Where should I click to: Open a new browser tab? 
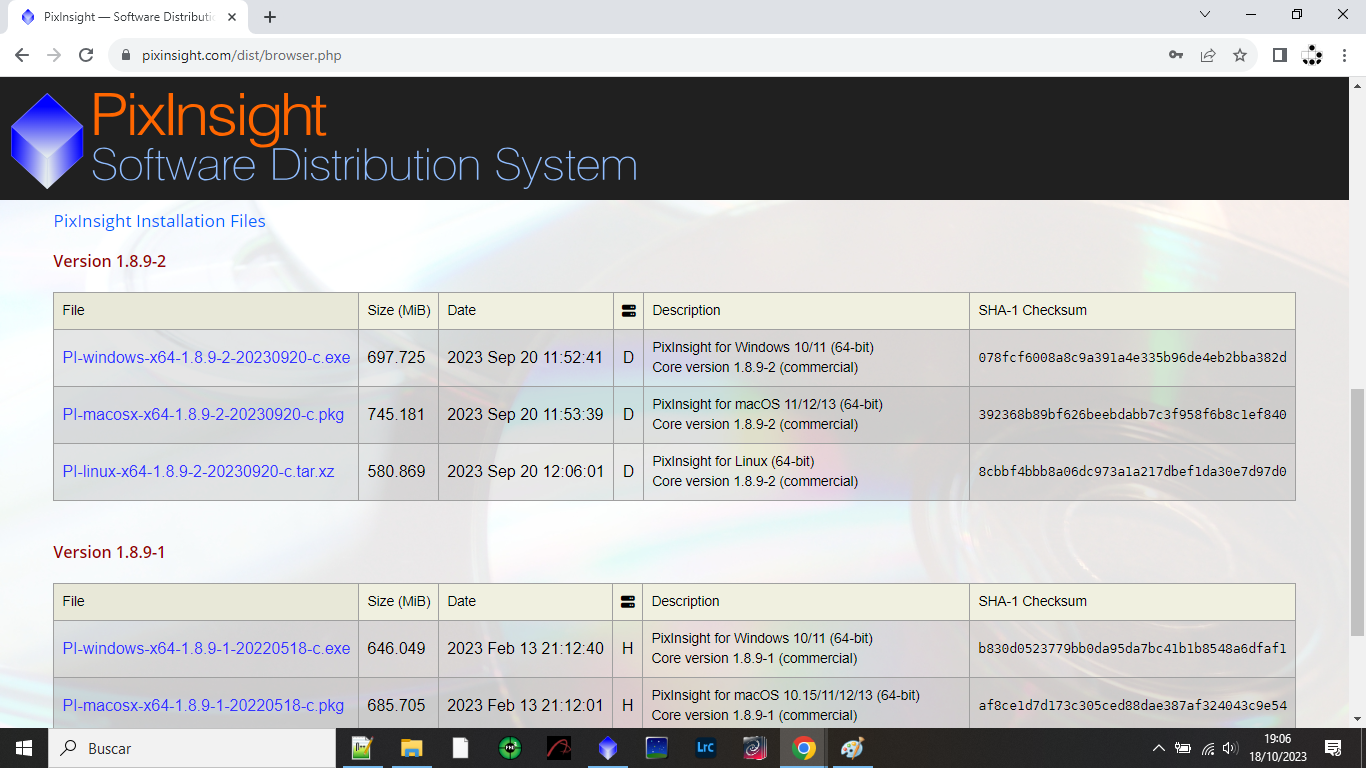pyautogui.click(x=270, y=17)
